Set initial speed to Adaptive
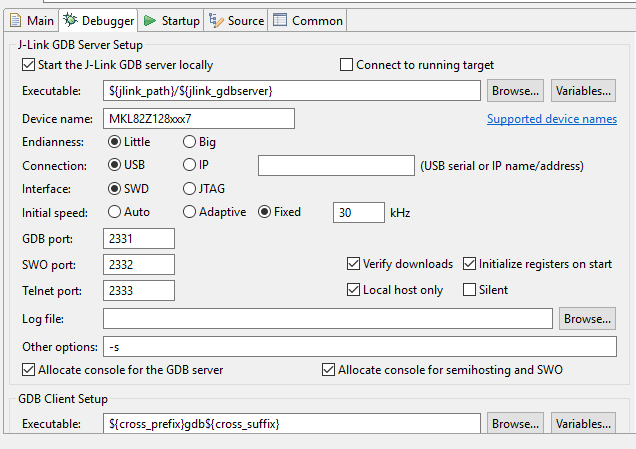 [x=190, y=212]
